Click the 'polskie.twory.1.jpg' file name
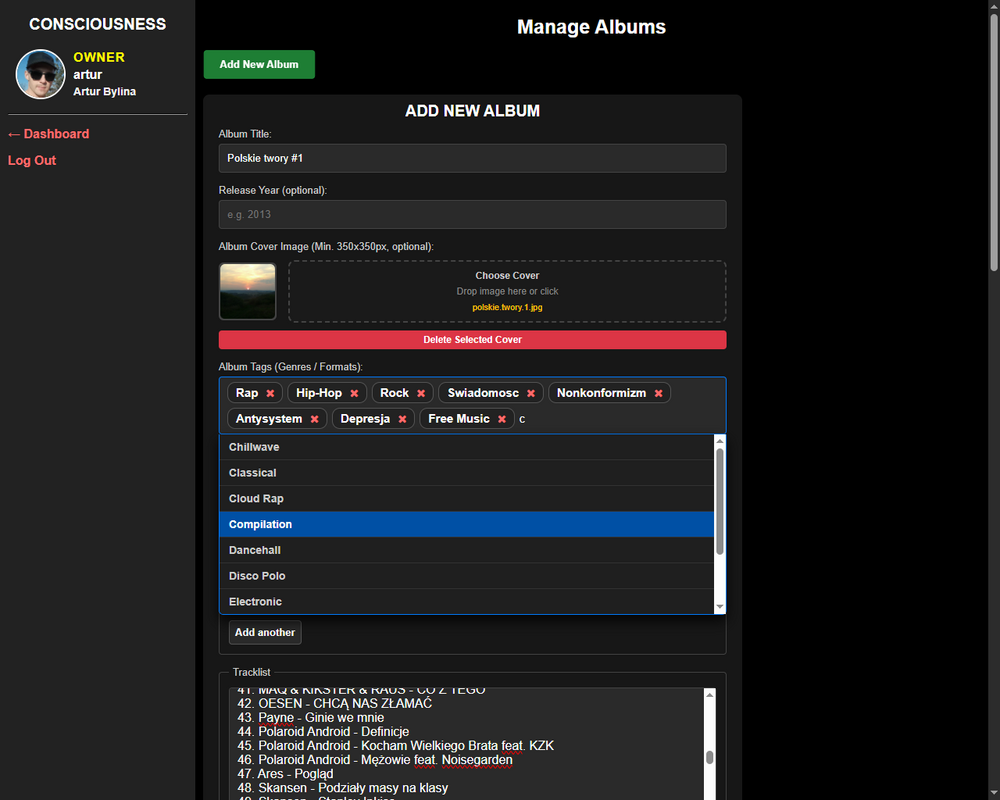 pos(507,307)
